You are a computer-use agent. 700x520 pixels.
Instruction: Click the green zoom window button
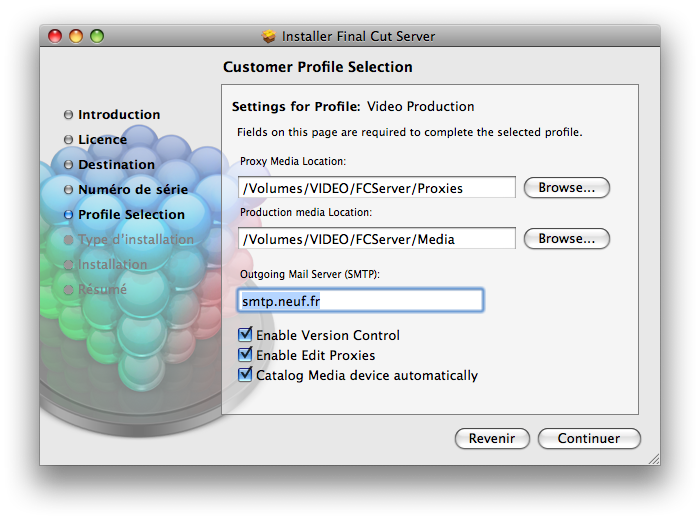tap(97, 36)
